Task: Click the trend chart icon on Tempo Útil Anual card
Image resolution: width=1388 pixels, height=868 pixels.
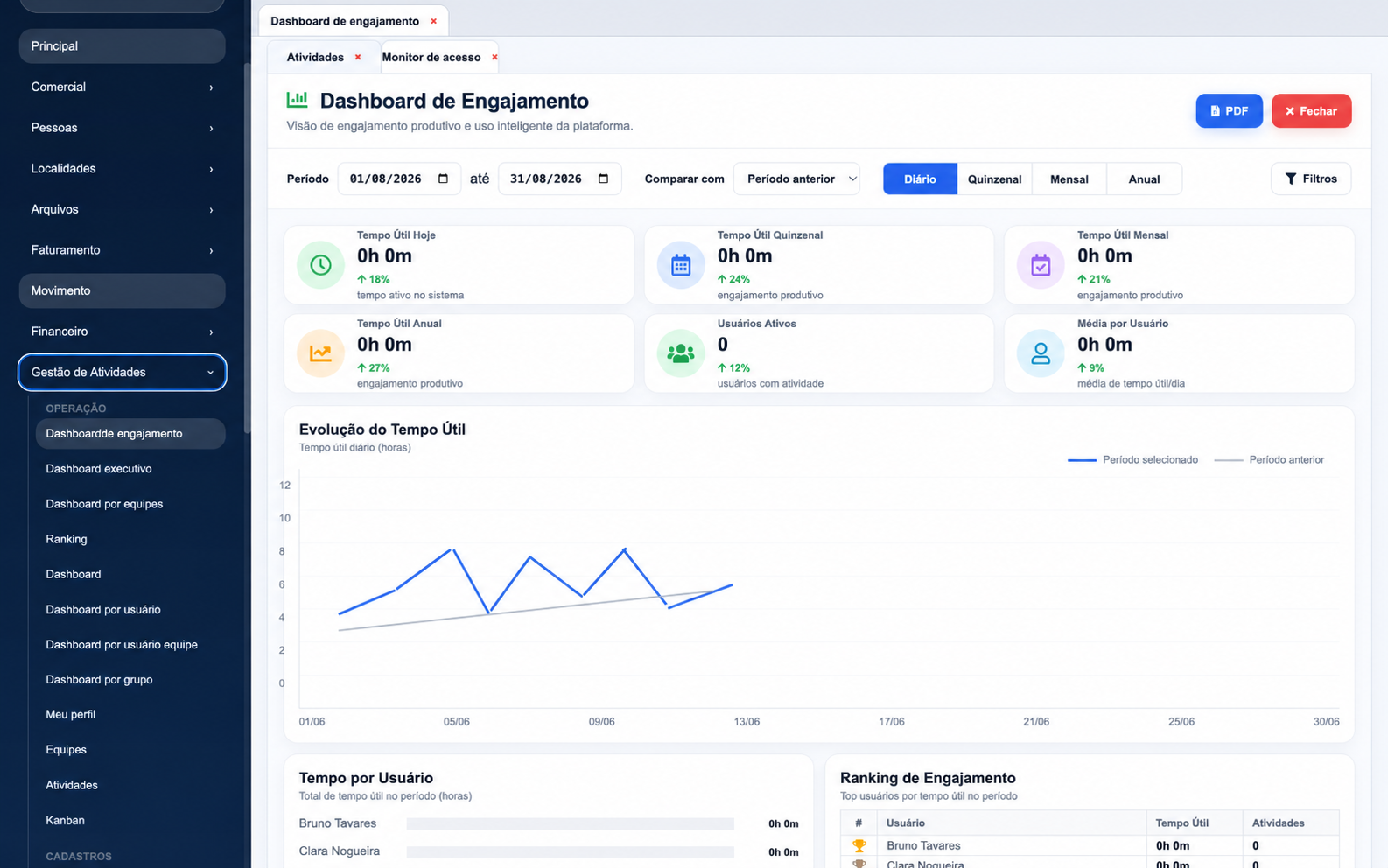Action: [321, 353]
